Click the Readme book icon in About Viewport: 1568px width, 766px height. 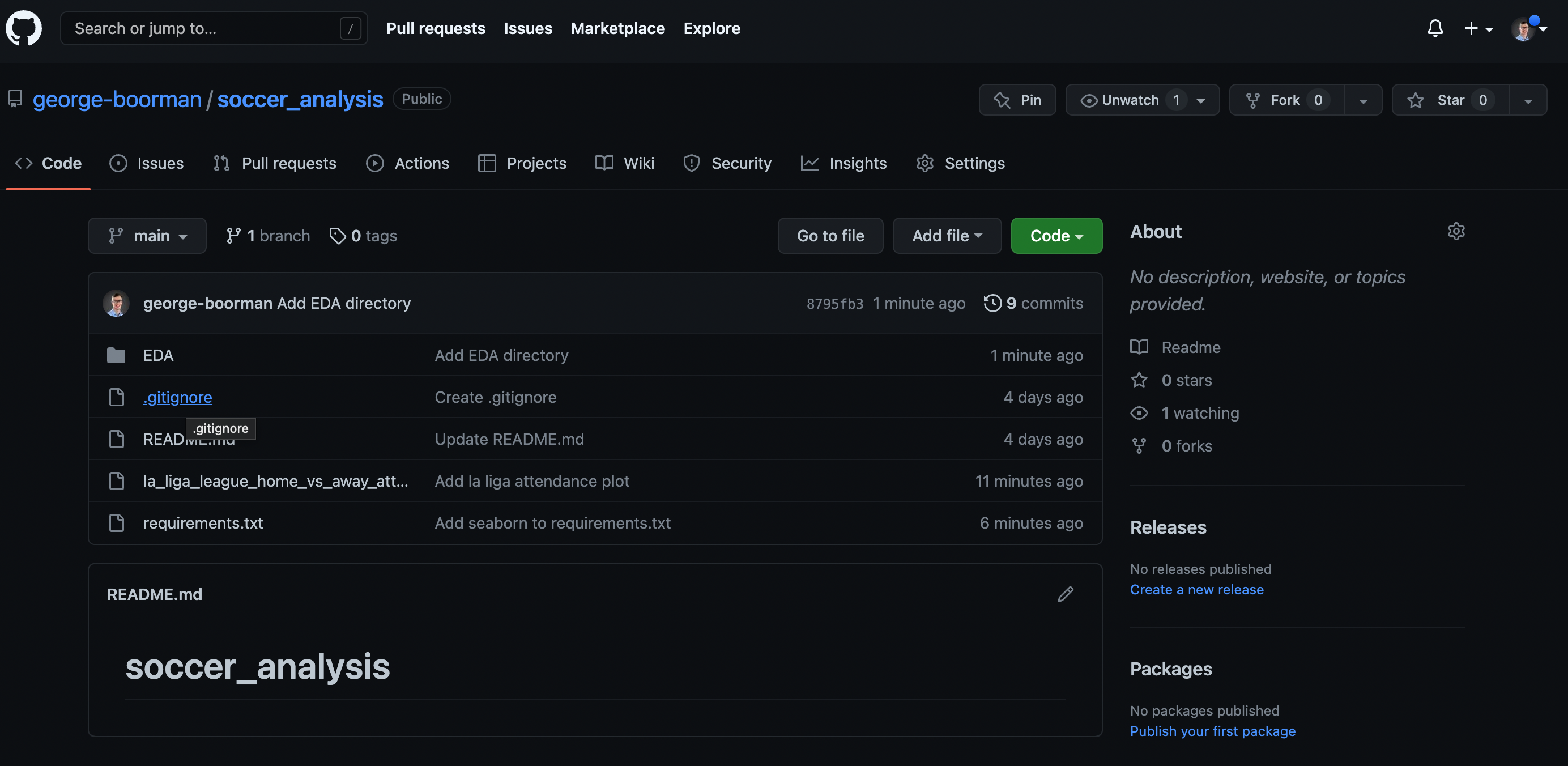point(1138,347)
